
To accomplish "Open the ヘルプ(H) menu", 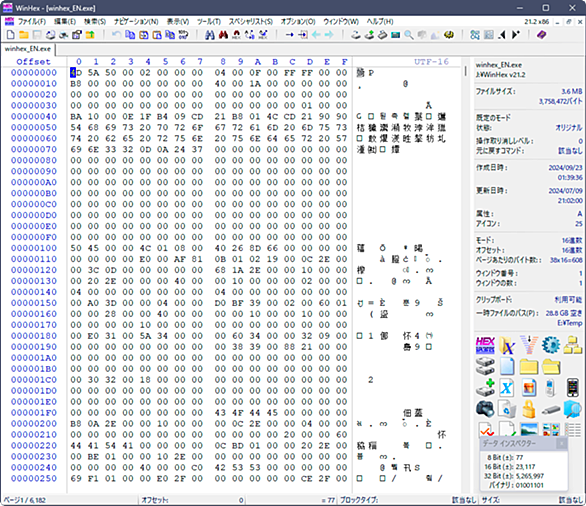I will pyautogui.click(x=380, y=22).
